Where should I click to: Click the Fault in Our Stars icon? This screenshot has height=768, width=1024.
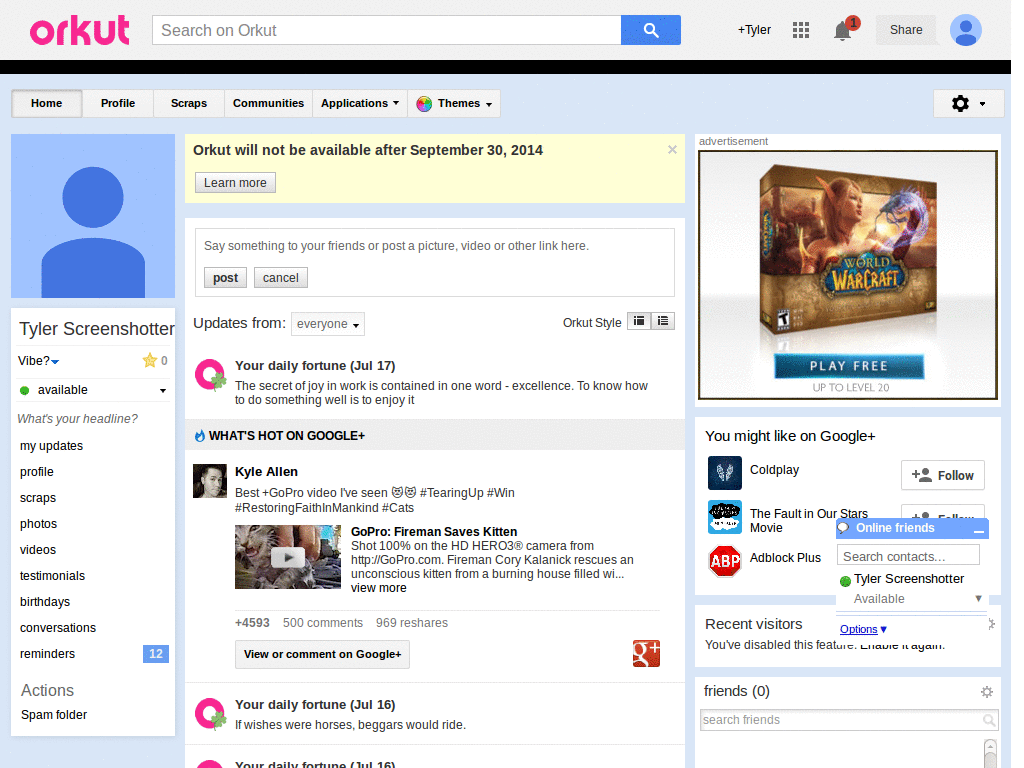click(724, 517)
